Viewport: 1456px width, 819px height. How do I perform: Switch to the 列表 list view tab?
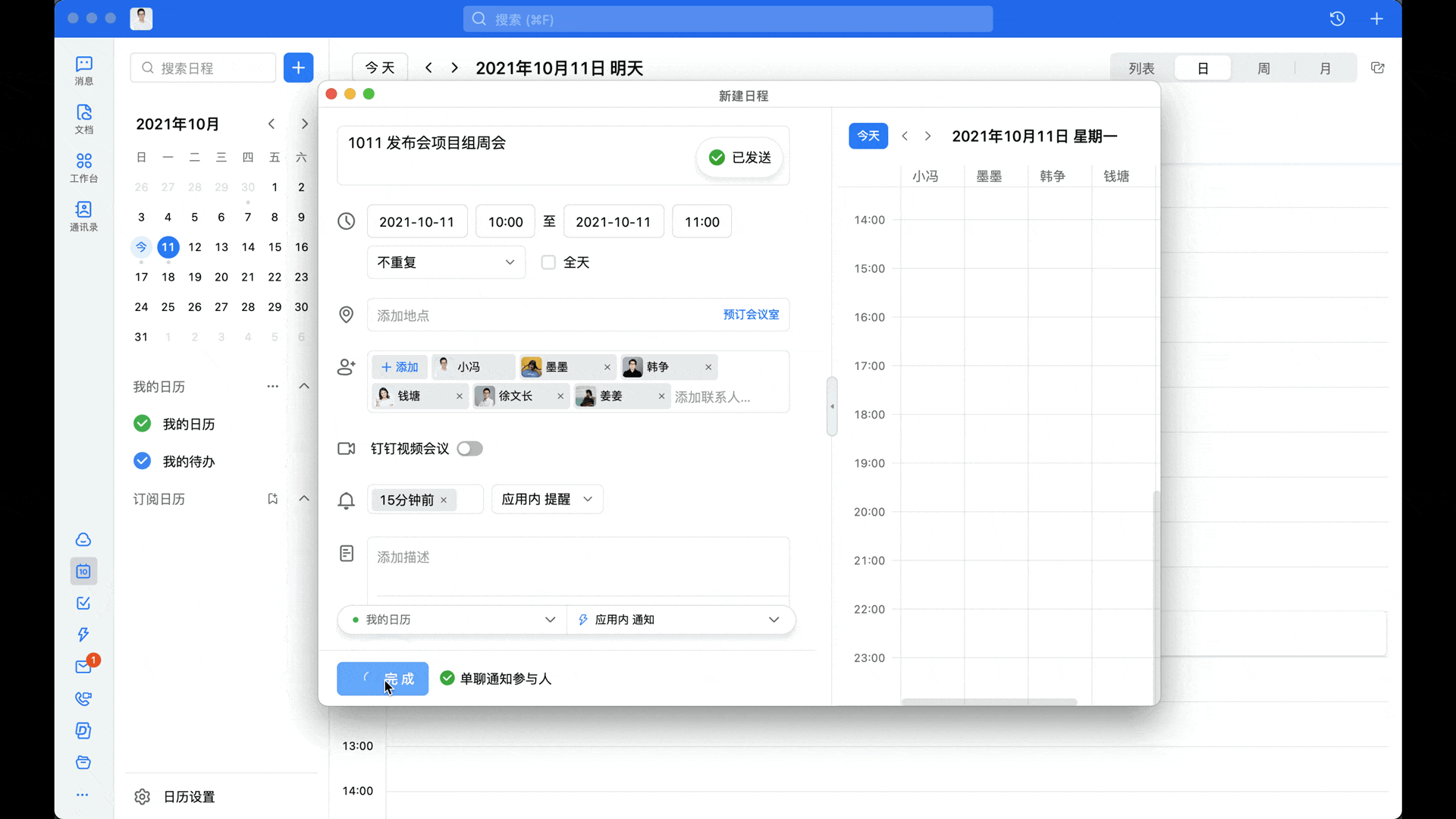pos(1141,67)
